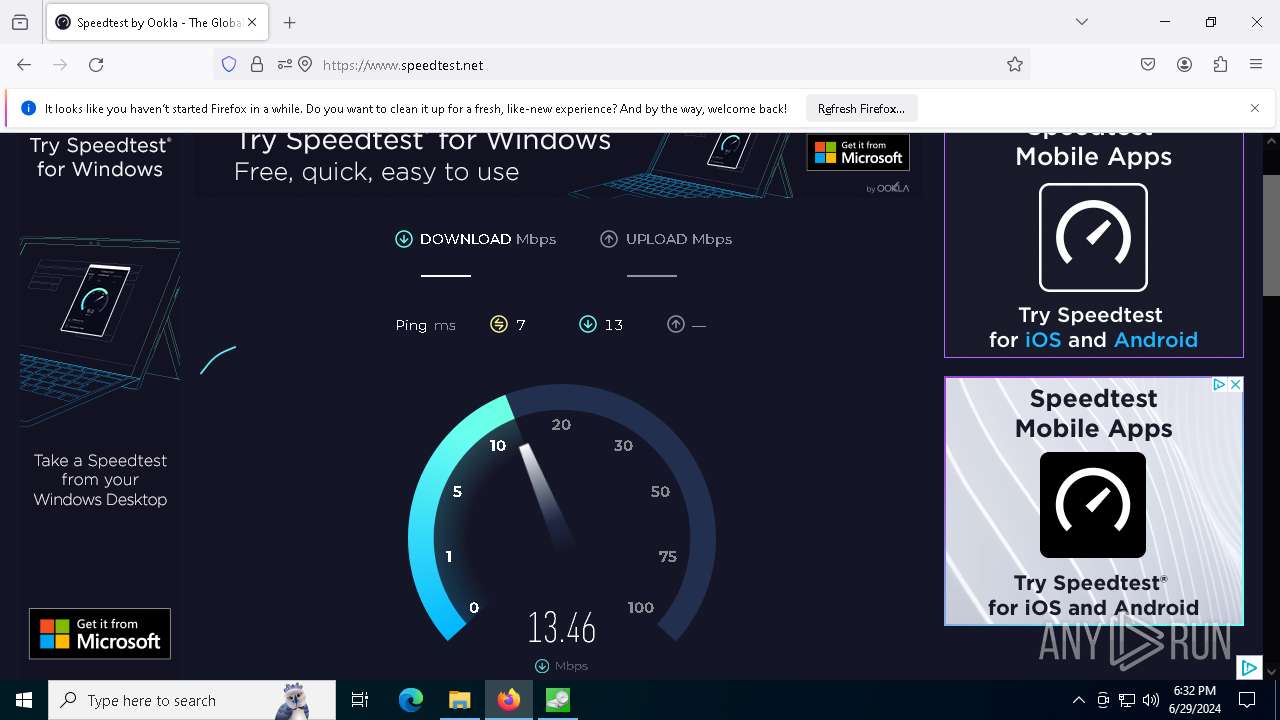
Task: Switch to Firefox taskbar icon
Action: coord(509,701)
